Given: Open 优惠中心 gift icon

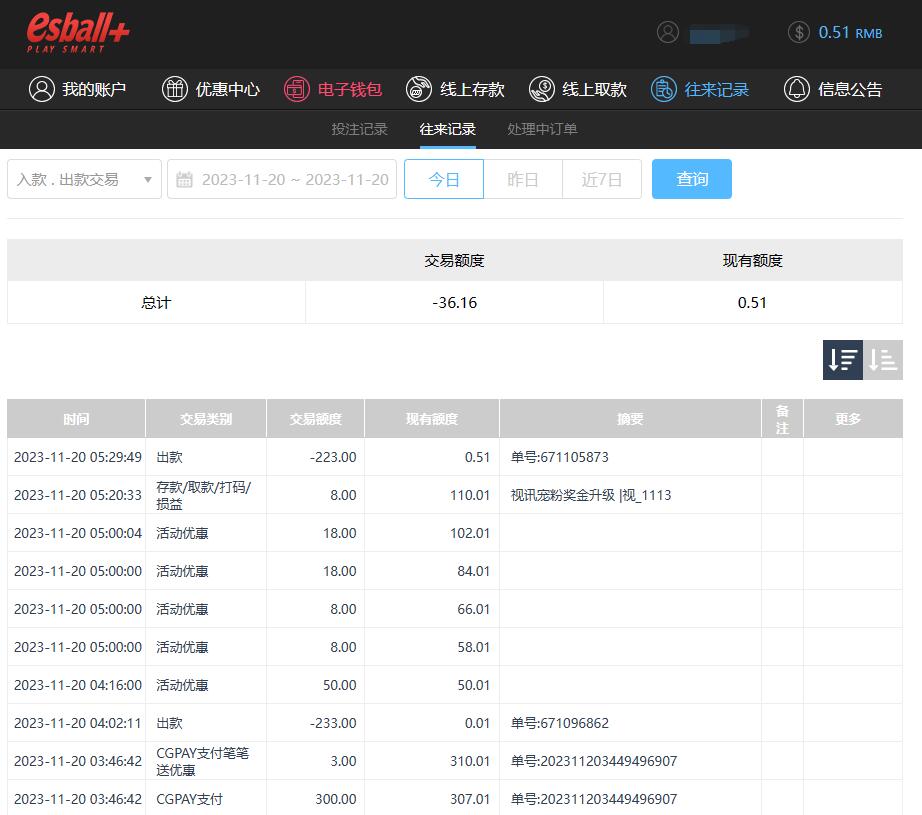Looking at the screenshot, I should [175, 89].
